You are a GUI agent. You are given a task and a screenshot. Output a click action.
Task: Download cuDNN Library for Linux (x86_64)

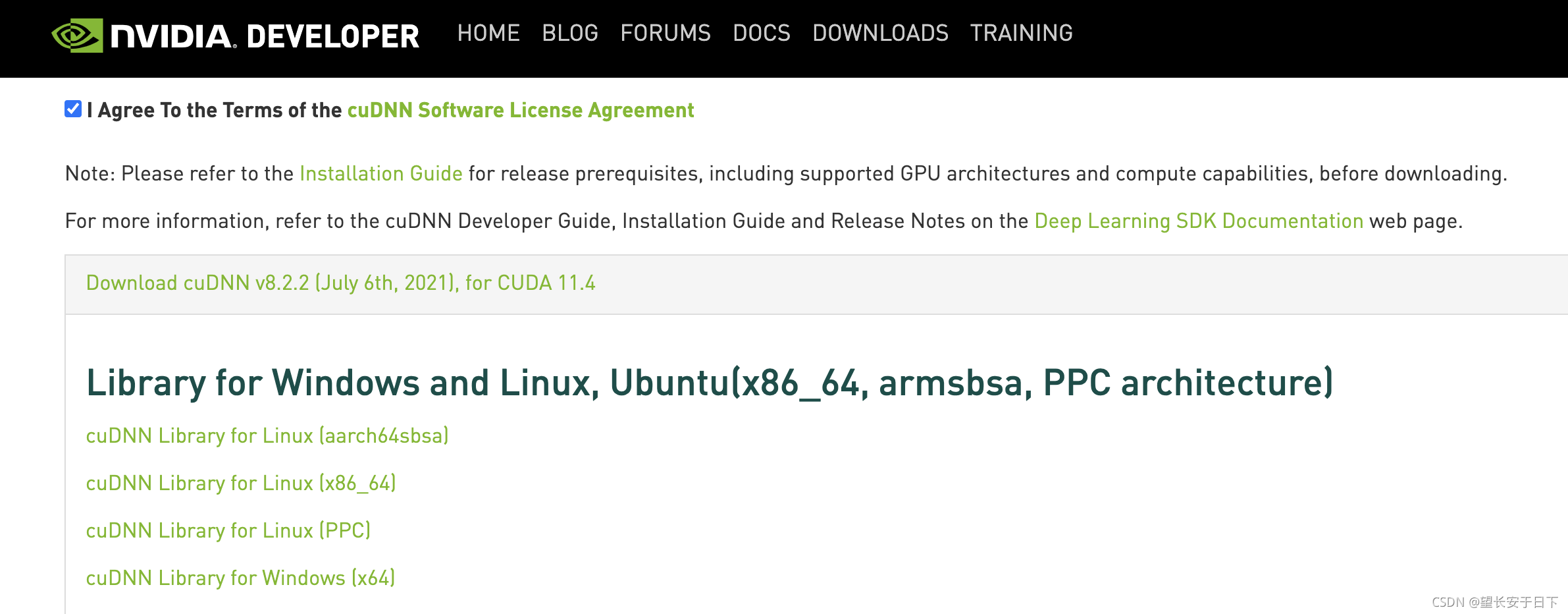point(241,483)
